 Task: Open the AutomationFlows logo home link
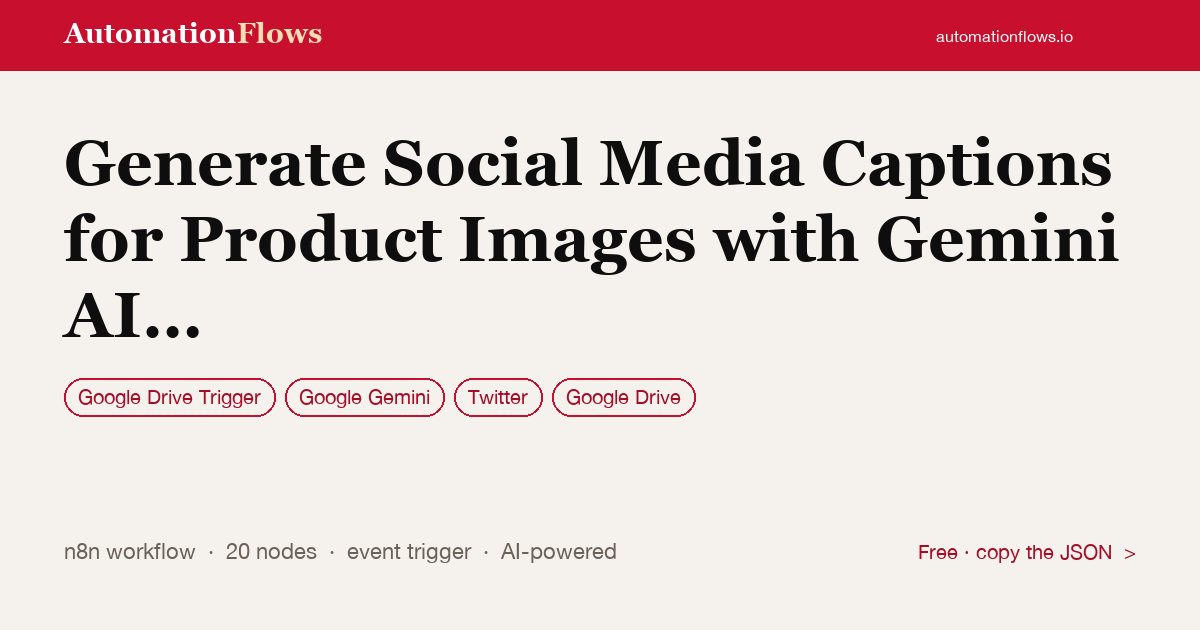coord(193,34)
